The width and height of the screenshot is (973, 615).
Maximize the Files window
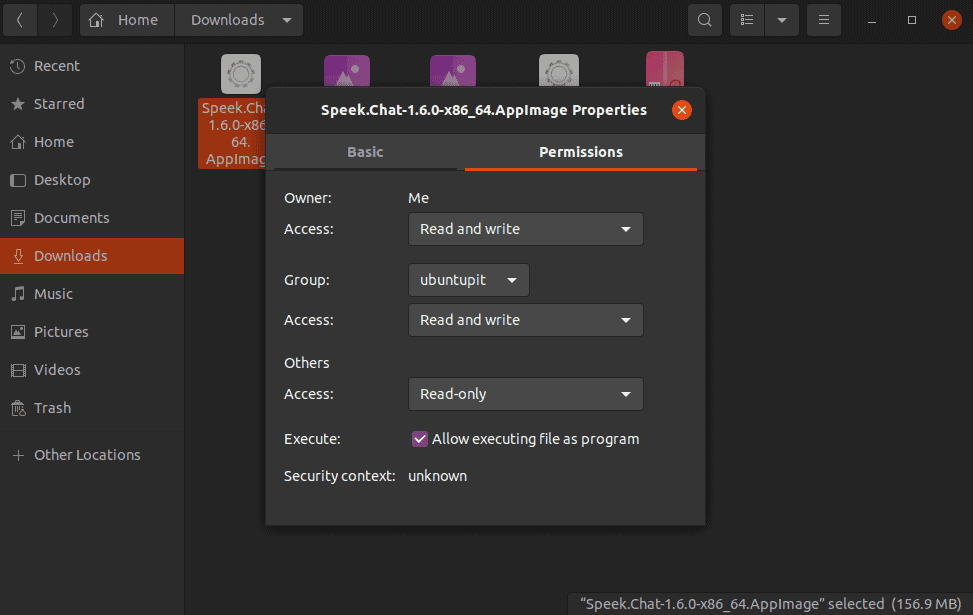pos(912,20)
